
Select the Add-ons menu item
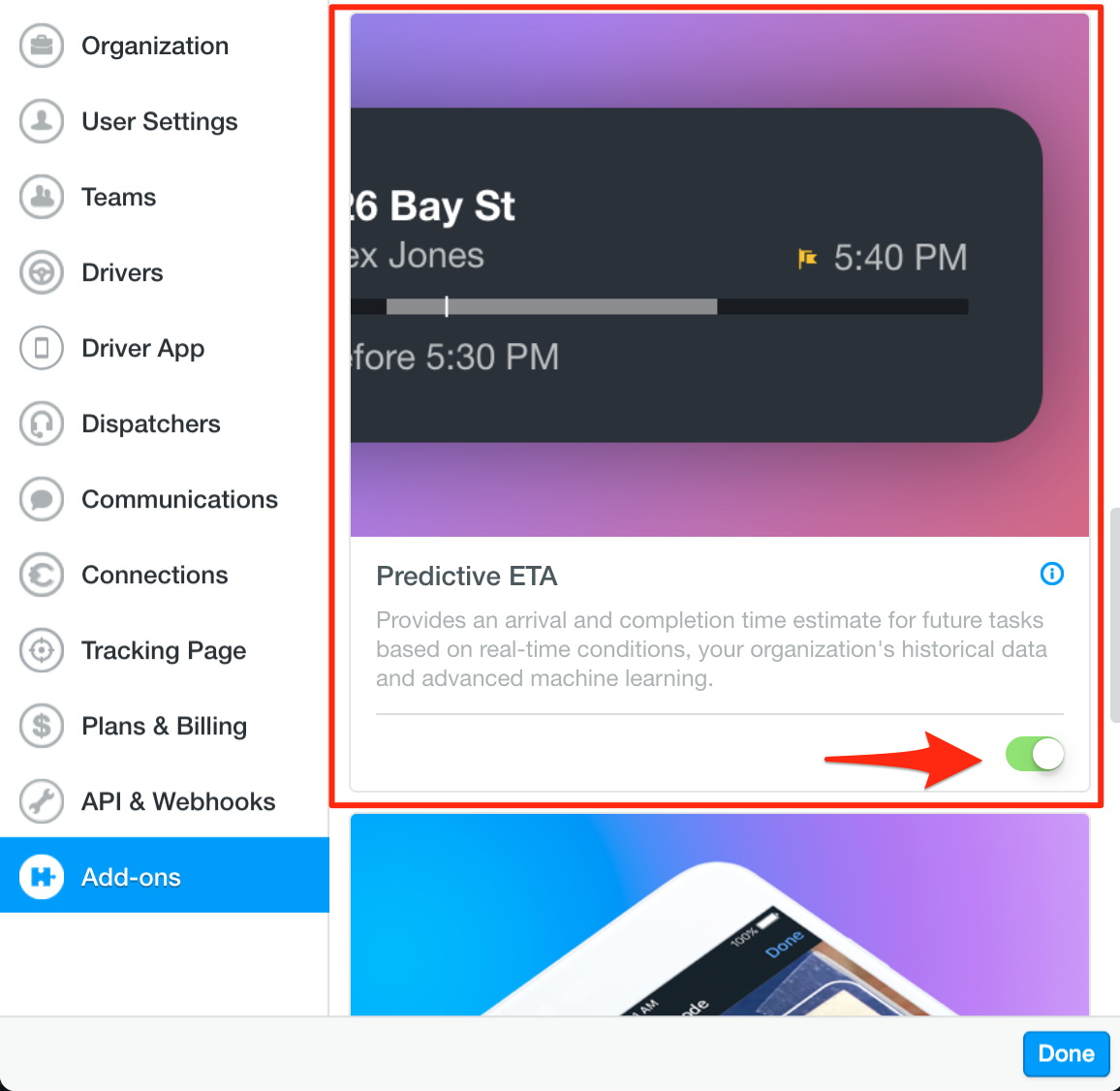click(165, 876)
